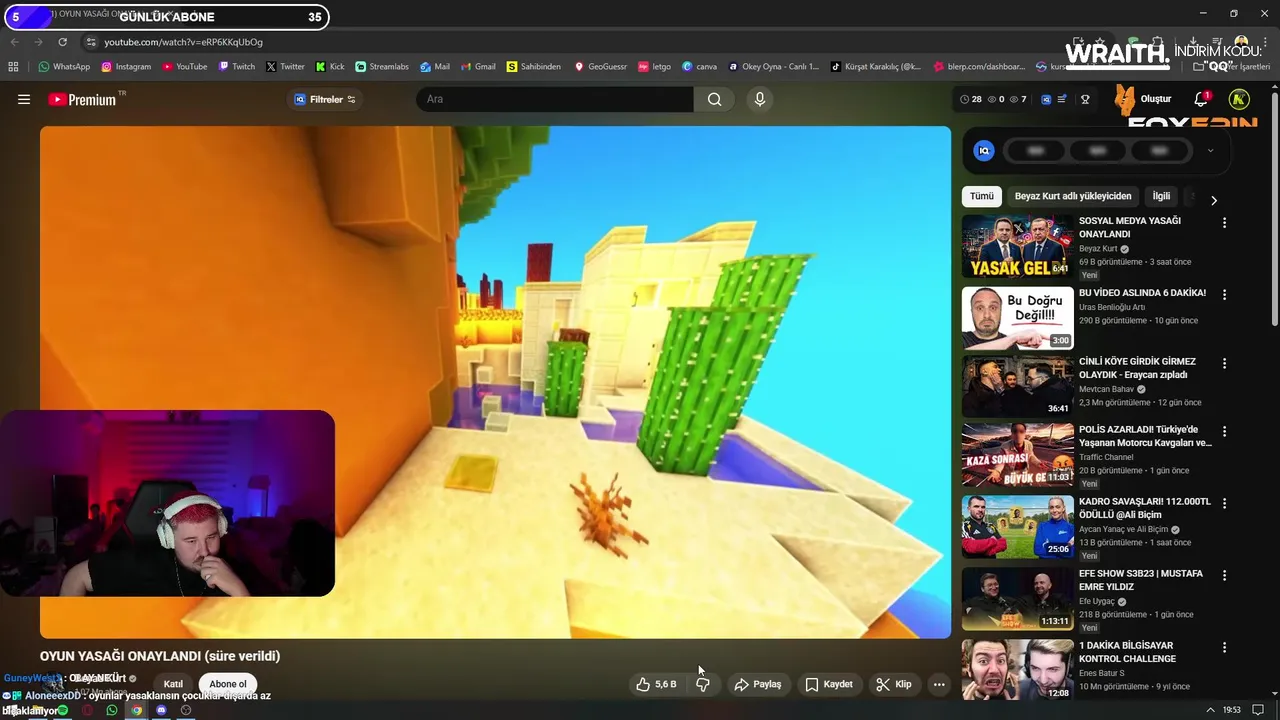Open options for KADRO SAVAŞLARI video
Viewport: 1280px width, 720px height.
(1224, 503)
